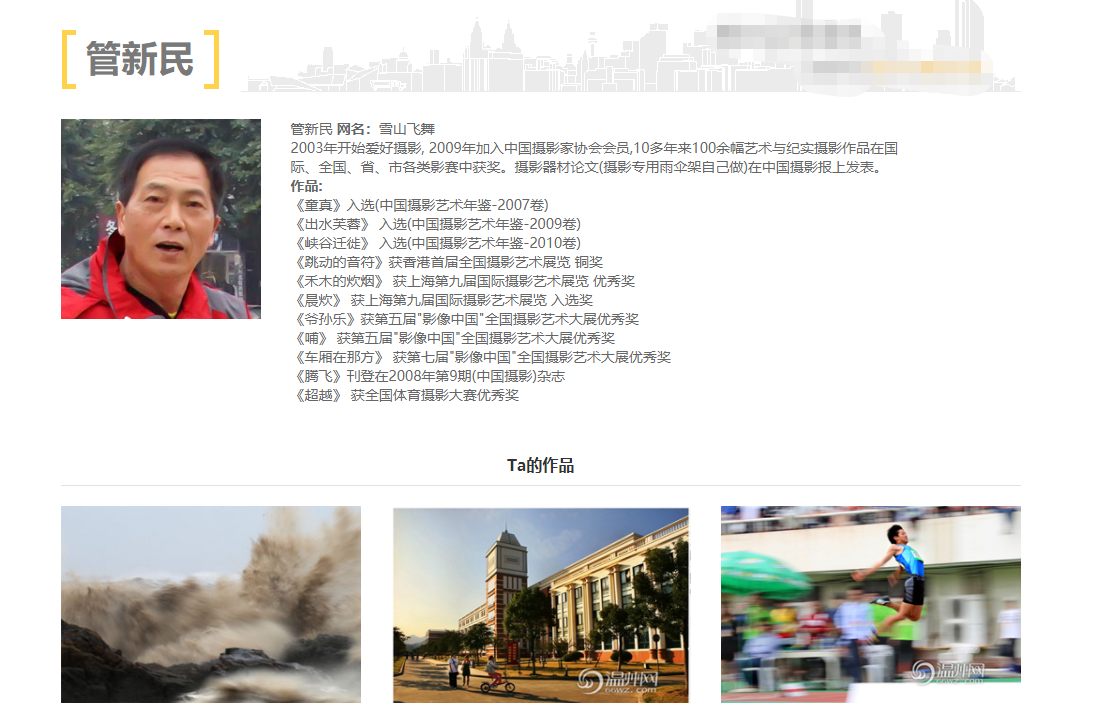
Task: Click the left yellow bracket beside the title
Action: [x=68, y=60]
